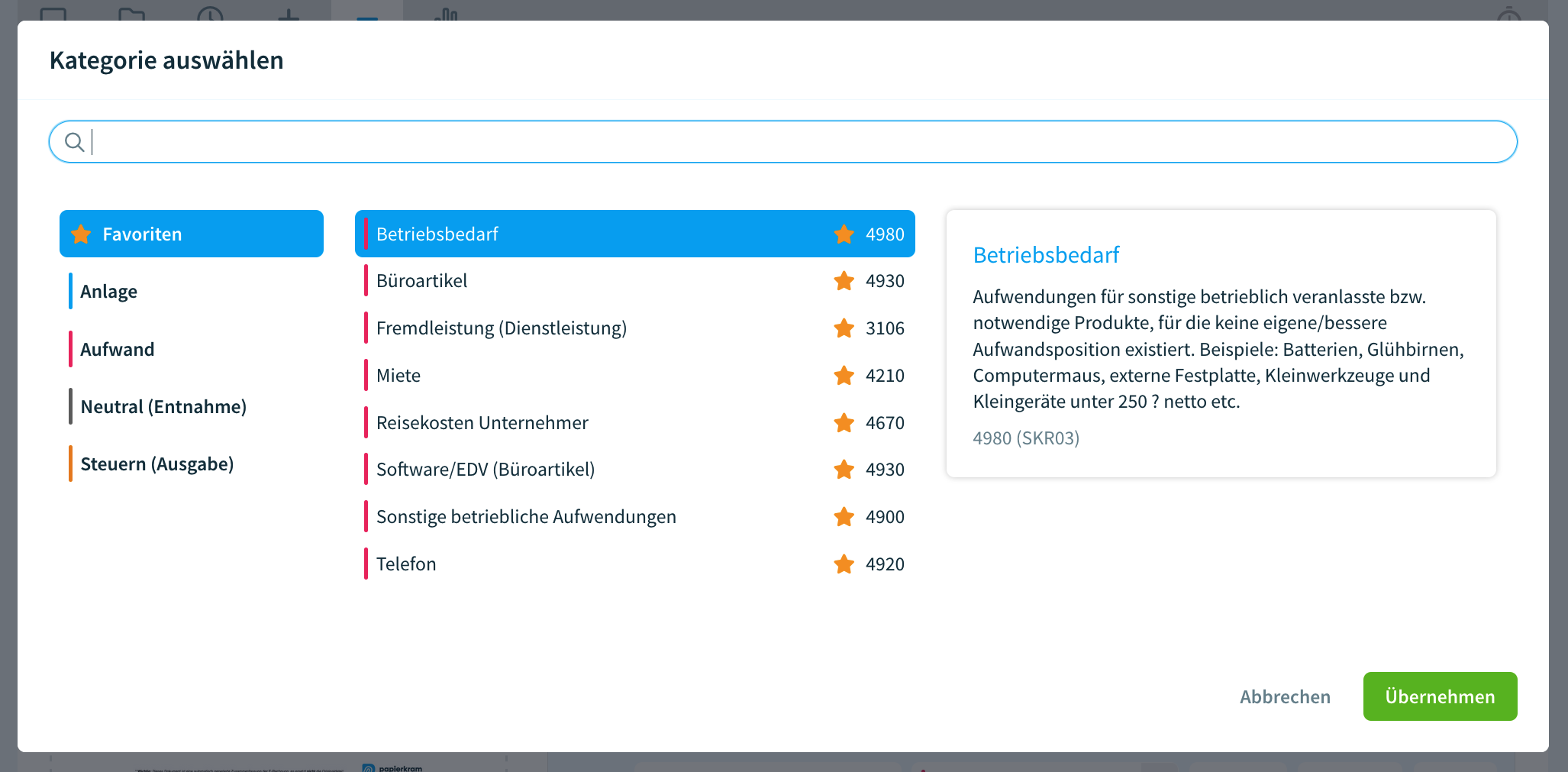Screen dimensions: 1568x772
Task: Open the folder icon in the top toolbar
Action: (131, 13)
